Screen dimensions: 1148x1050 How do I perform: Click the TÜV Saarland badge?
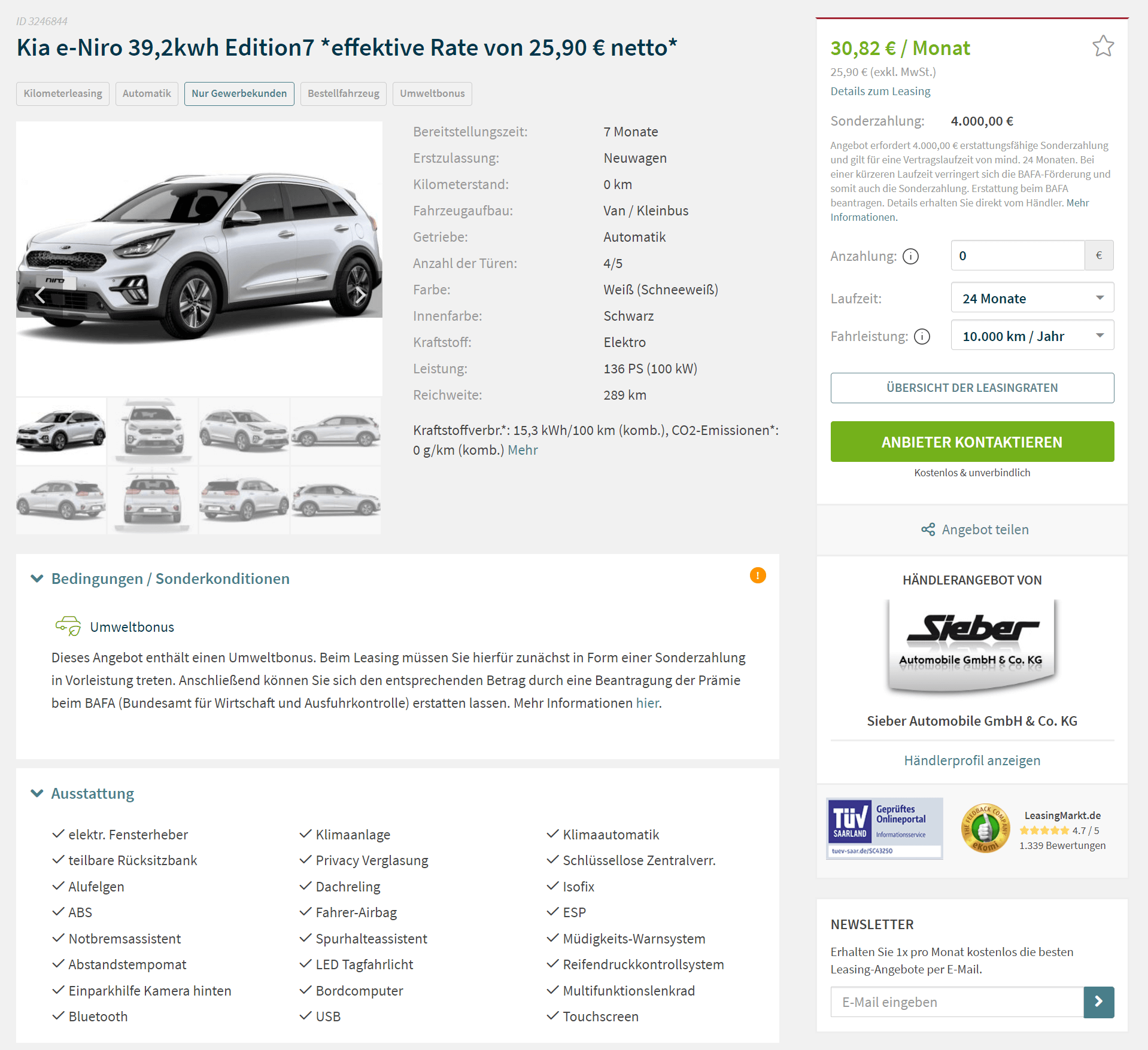(885, 828)
